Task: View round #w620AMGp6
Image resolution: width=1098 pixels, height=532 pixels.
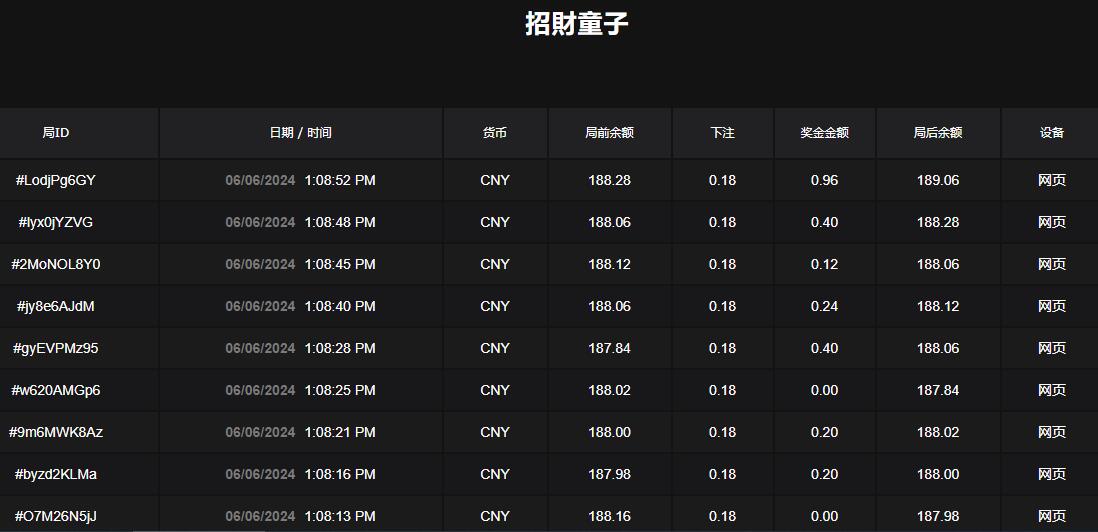Action: click(56, 390)
